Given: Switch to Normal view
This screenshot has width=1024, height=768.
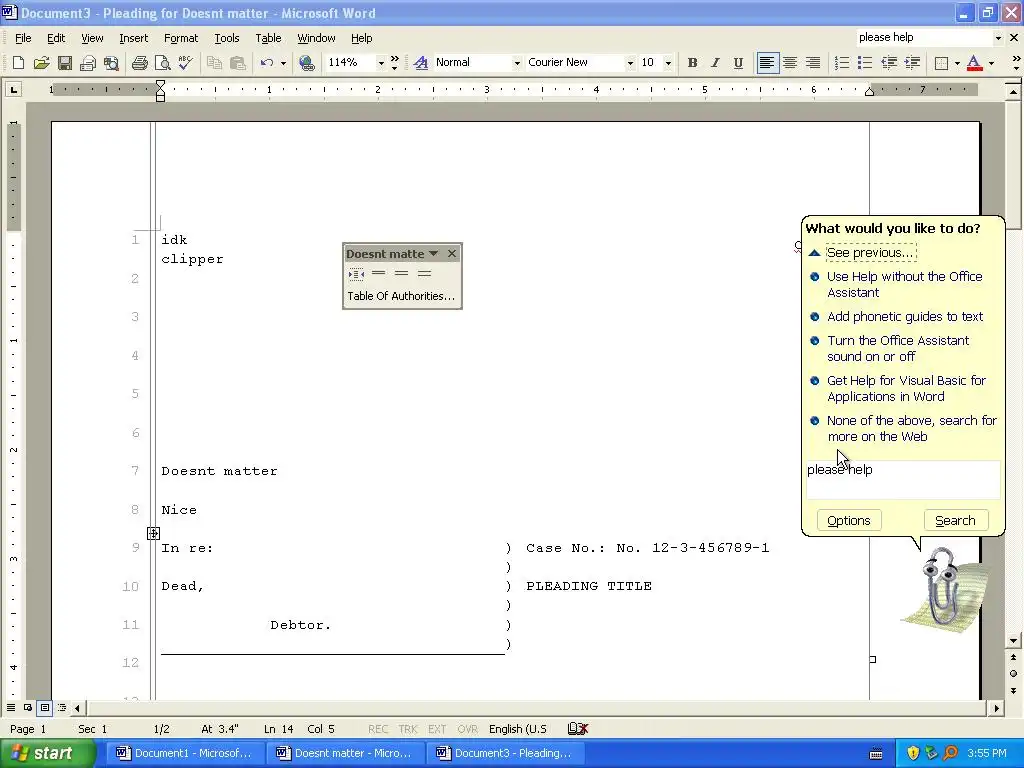Looking at the screenshot, I should pyautogui.click(x=11, y=708).
